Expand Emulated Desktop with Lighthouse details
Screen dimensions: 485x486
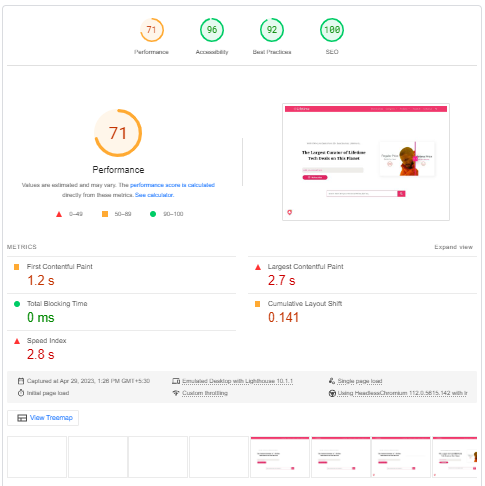pyautogui.click(x=237, y=381)
